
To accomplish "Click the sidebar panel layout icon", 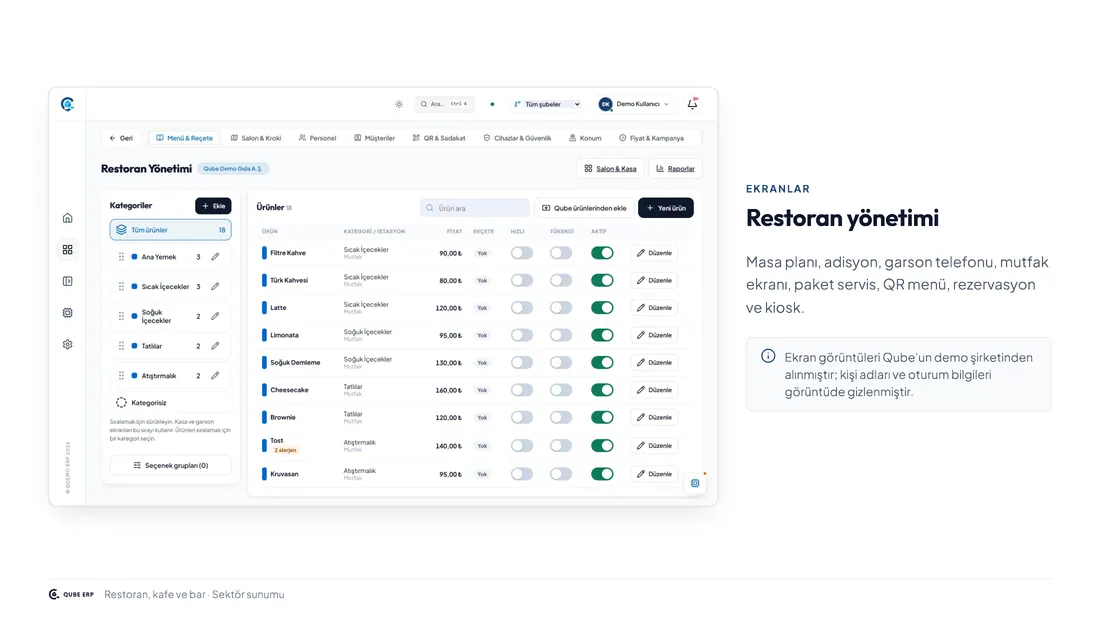I will (67, 281).
